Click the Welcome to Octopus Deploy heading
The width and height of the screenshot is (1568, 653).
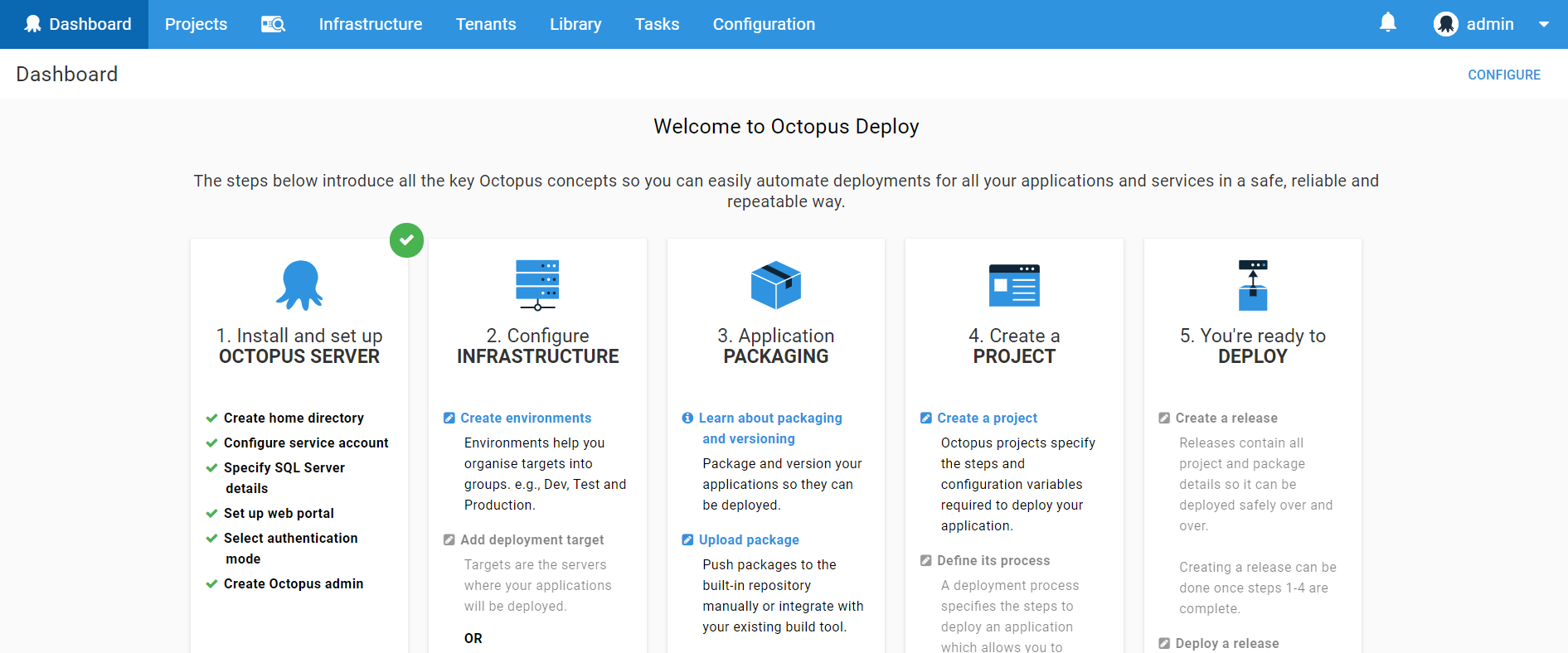786,127
